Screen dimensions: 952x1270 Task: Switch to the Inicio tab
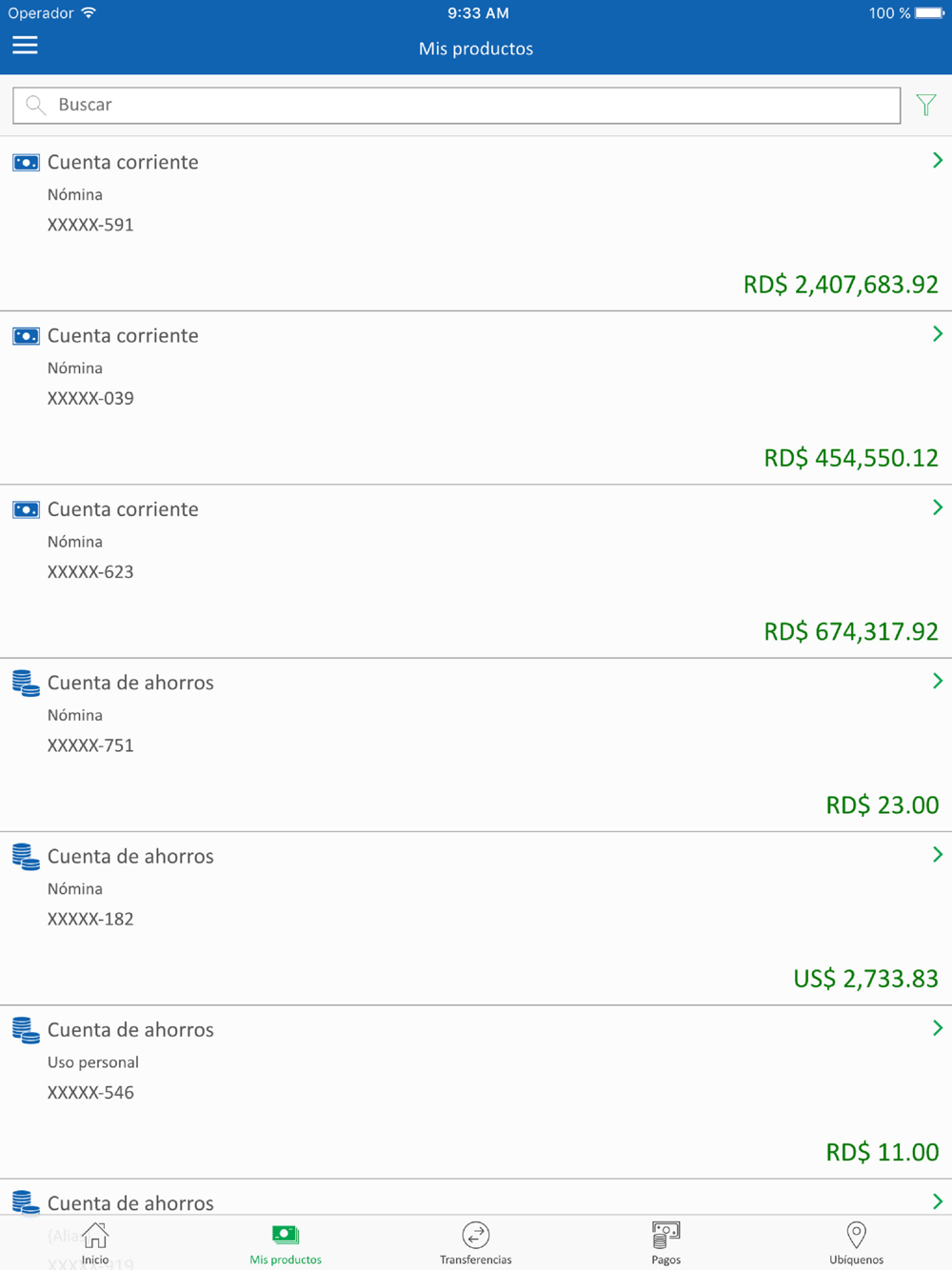(95, 1242)
